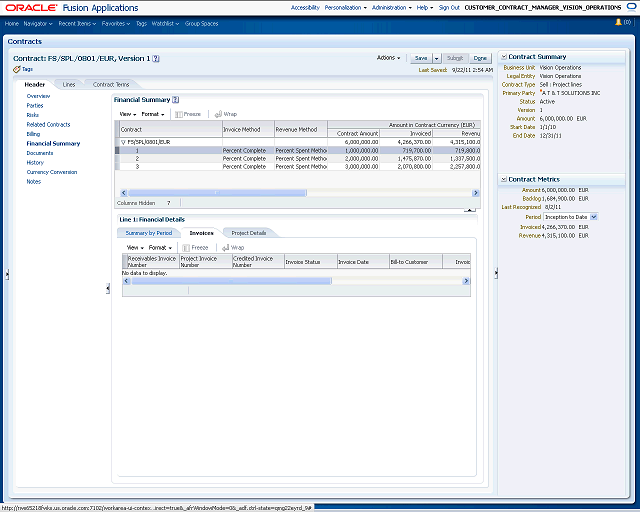Select contract line 3 row

(298, 167)
